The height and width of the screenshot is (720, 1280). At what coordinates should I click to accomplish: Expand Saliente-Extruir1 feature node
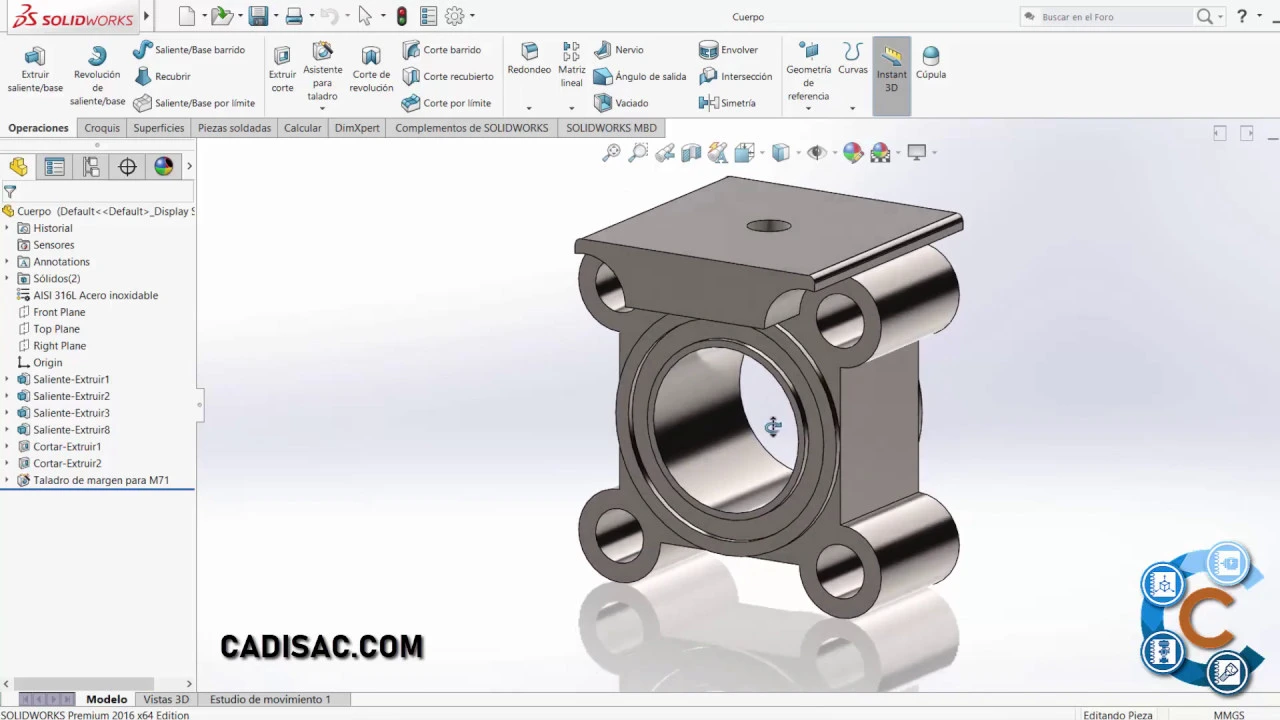7,380
